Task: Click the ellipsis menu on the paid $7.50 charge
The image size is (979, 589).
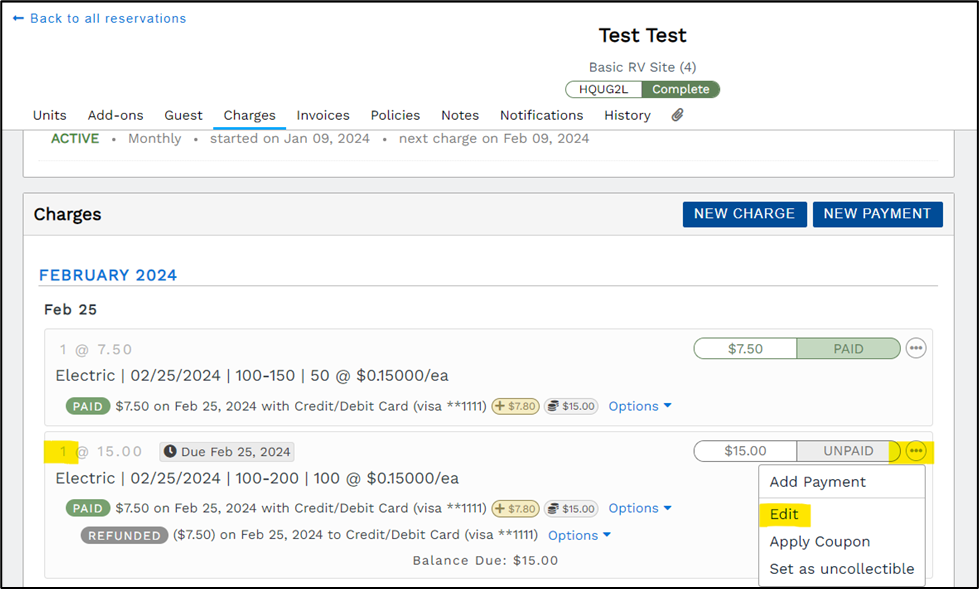Action: pos(917,348)
